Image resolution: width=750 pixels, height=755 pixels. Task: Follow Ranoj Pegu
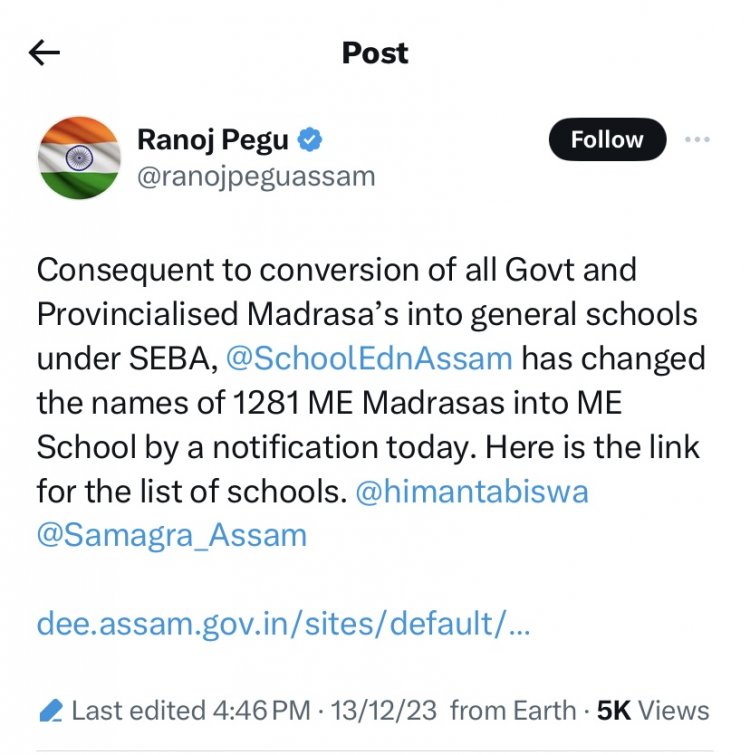click(x=607, y=140)
